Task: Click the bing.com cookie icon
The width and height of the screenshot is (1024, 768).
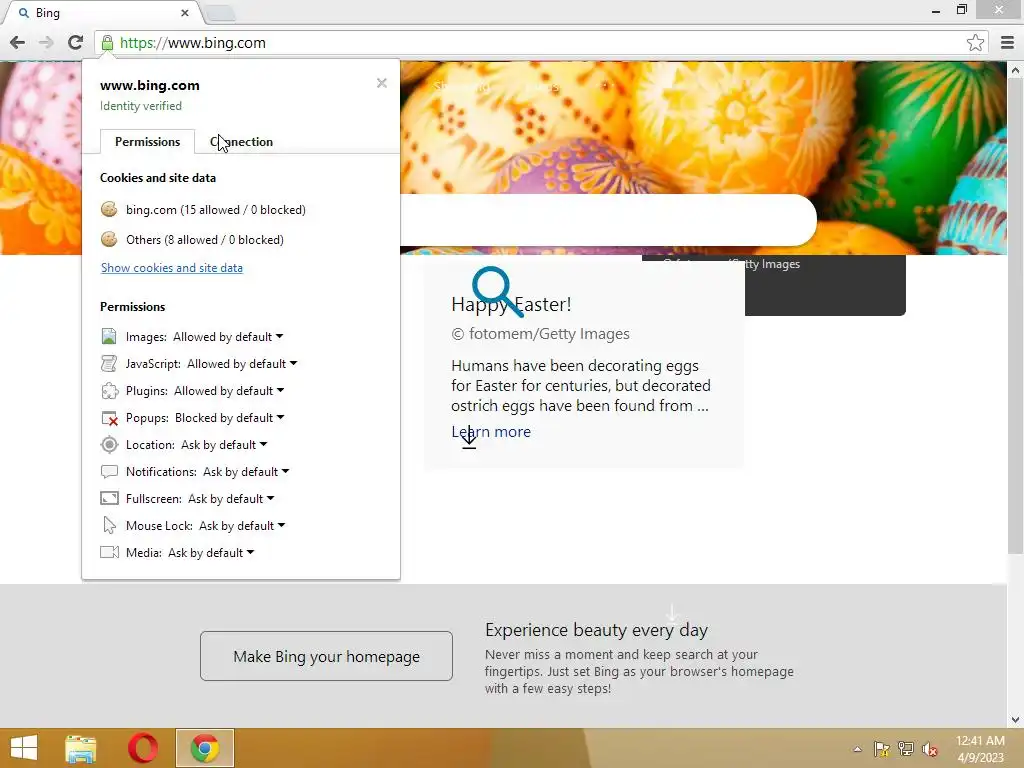Action: (x=109, y=210)
